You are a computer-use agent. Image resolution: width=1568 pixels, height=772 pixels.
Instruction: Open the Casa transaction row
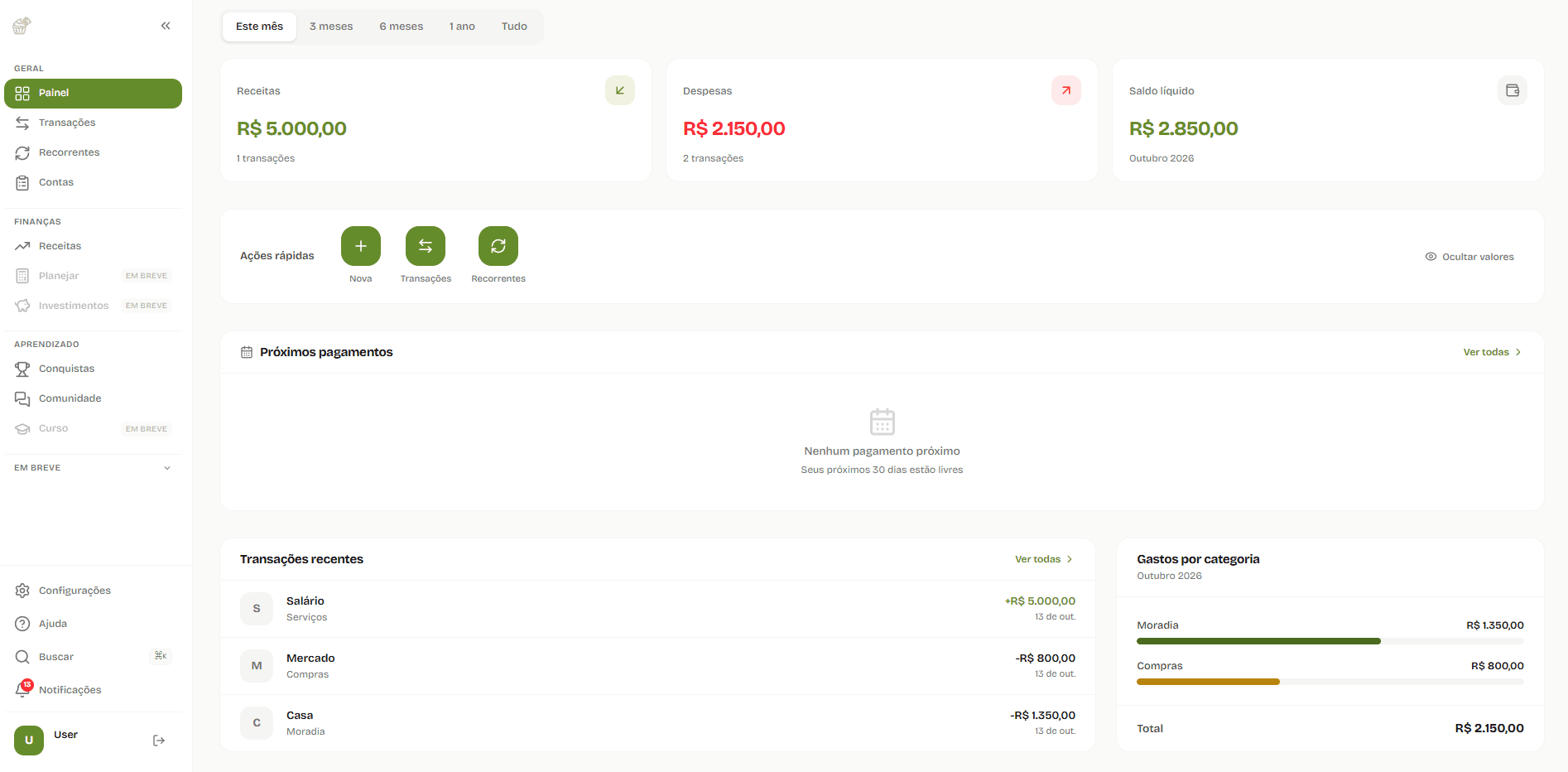pyautogui.click(x=657, y=723)
